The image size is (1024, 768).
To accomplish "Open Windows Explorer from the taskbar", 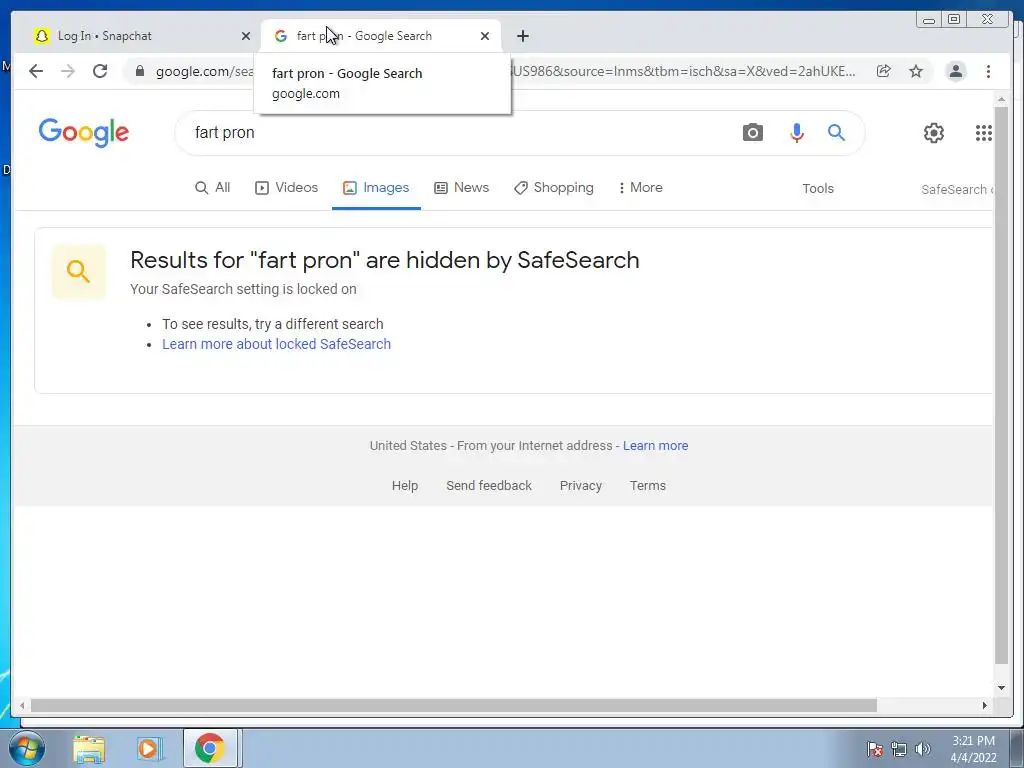I will (89, 748).
